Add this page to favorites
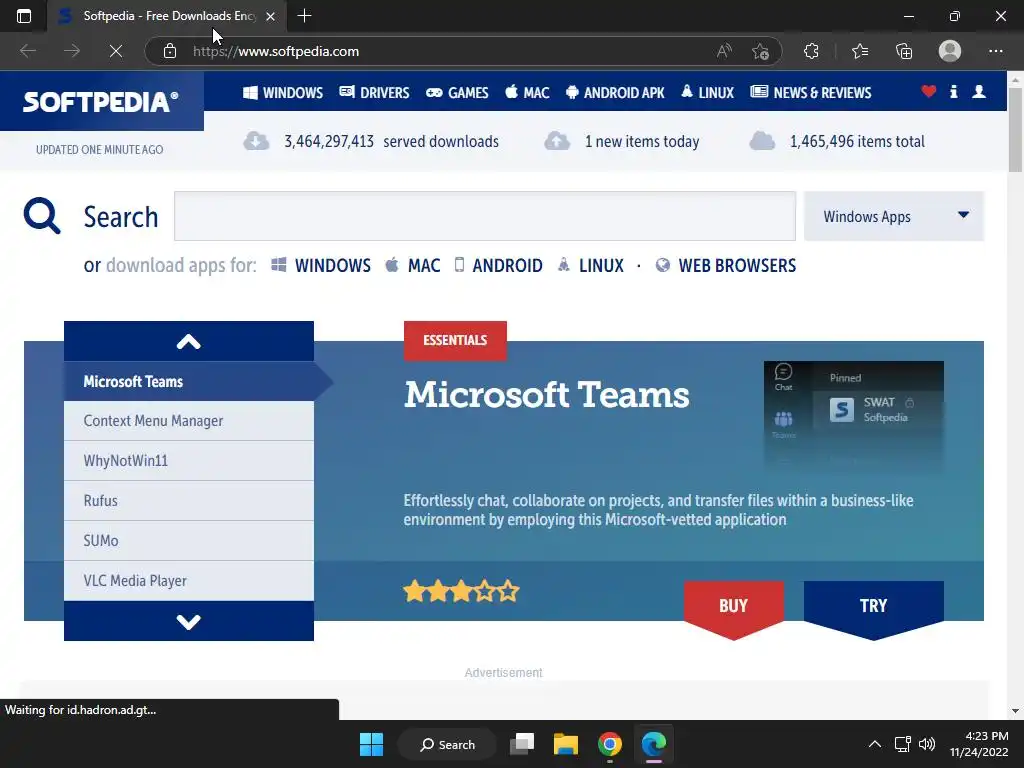The width and height of the screenshot is (1024, 768). click(x=760, y=51)
